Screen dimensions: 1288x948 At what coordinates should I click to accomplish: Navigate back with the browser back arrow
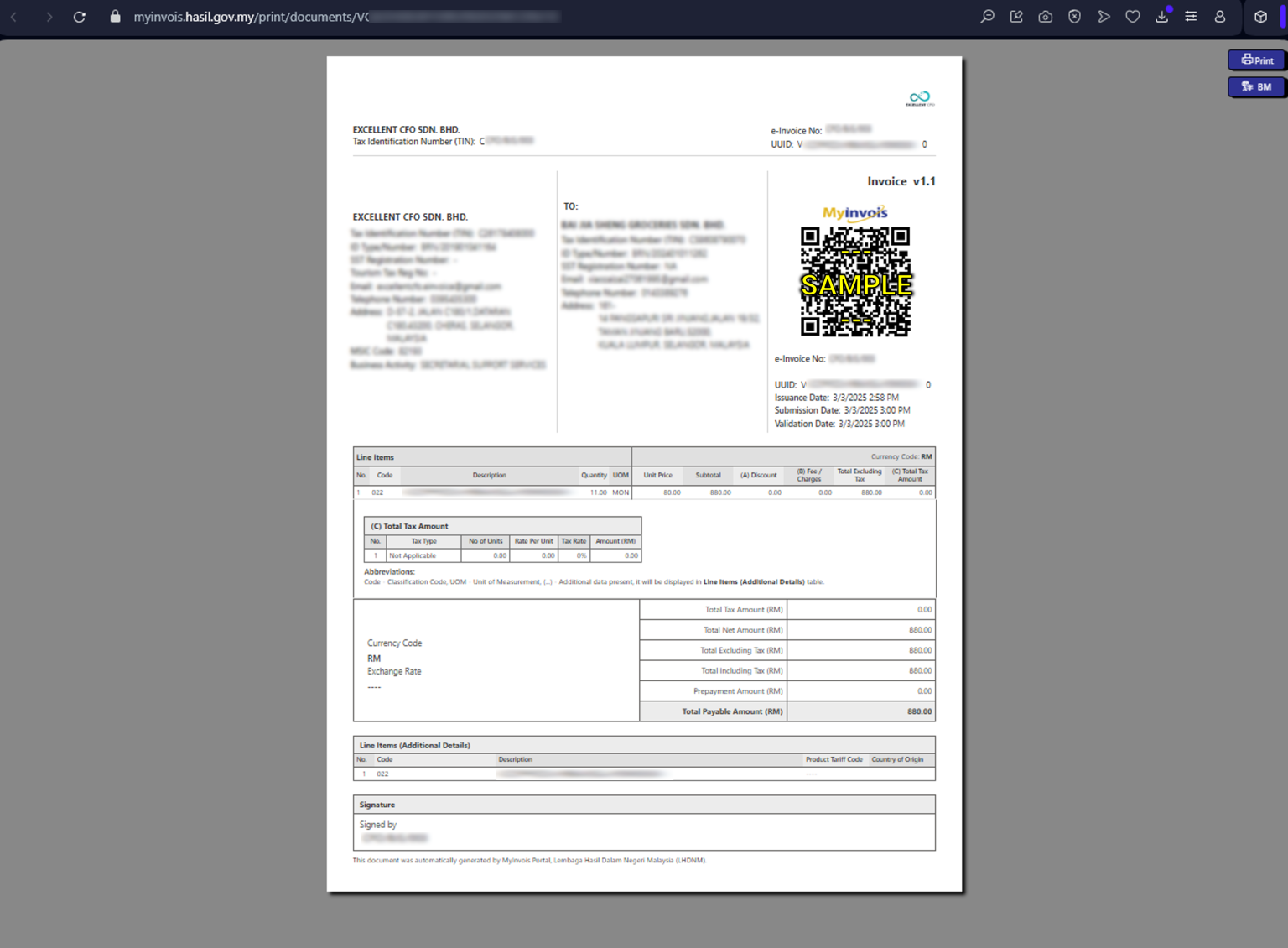tap(14, 16)
